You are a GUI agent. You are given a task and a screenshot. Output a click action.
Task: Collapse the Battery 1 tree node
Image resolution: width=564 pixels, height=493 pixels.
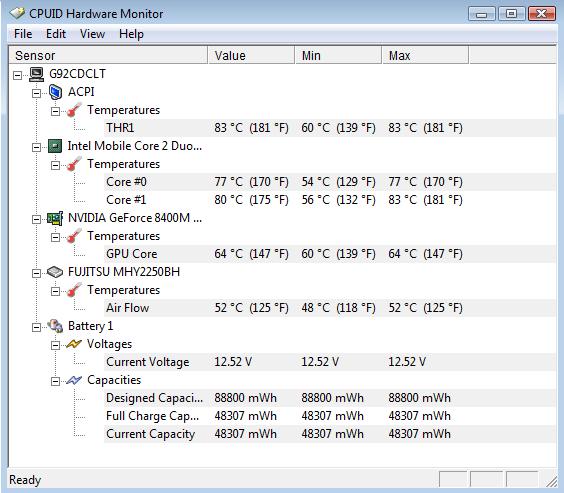(36, 327)
